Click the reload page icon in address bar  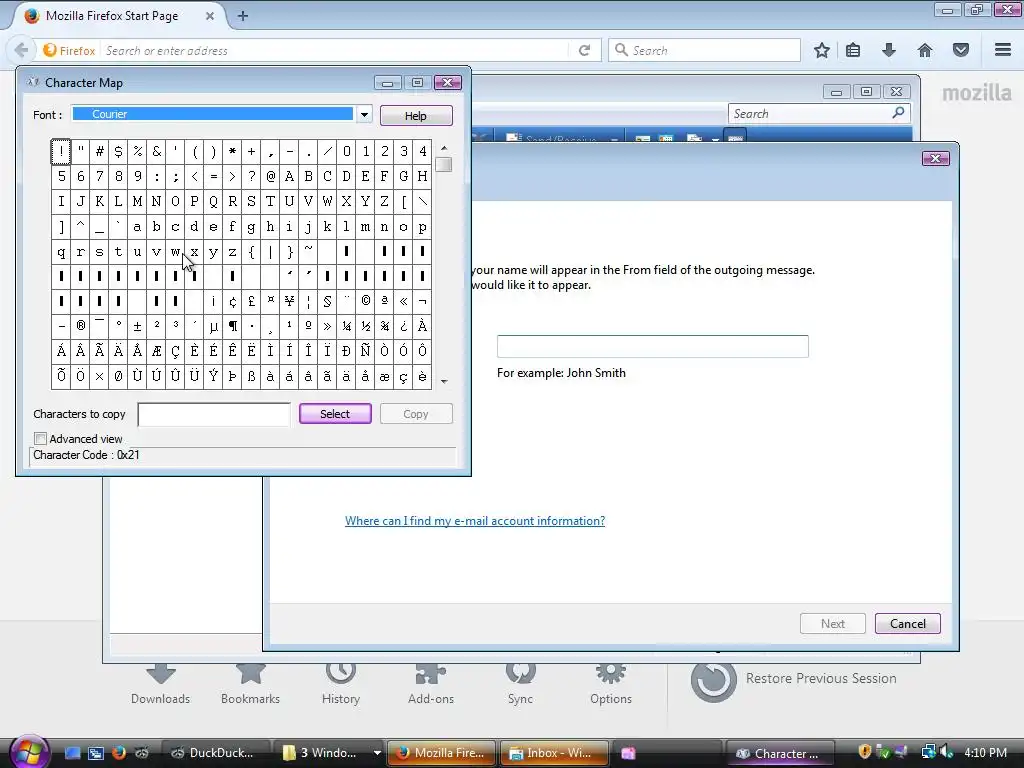584,50
